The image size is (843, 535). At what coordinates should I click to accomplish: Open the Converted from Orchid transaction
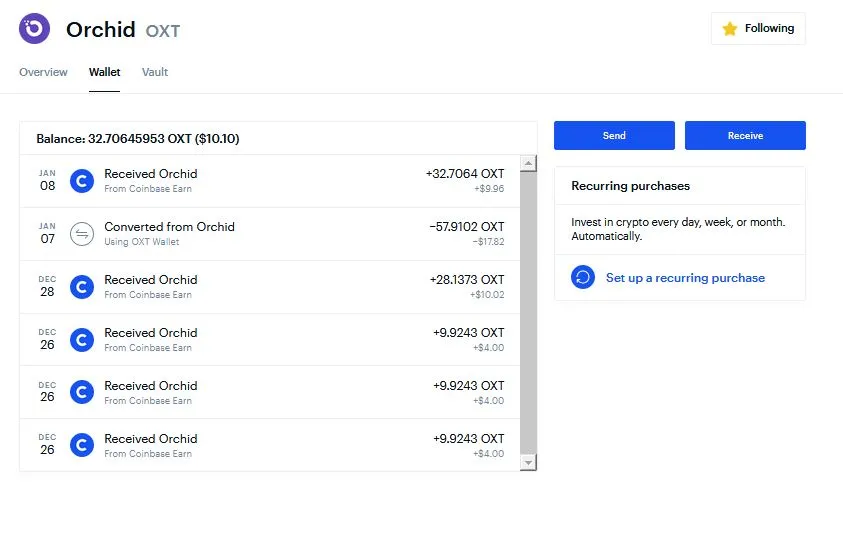[270, 234]
